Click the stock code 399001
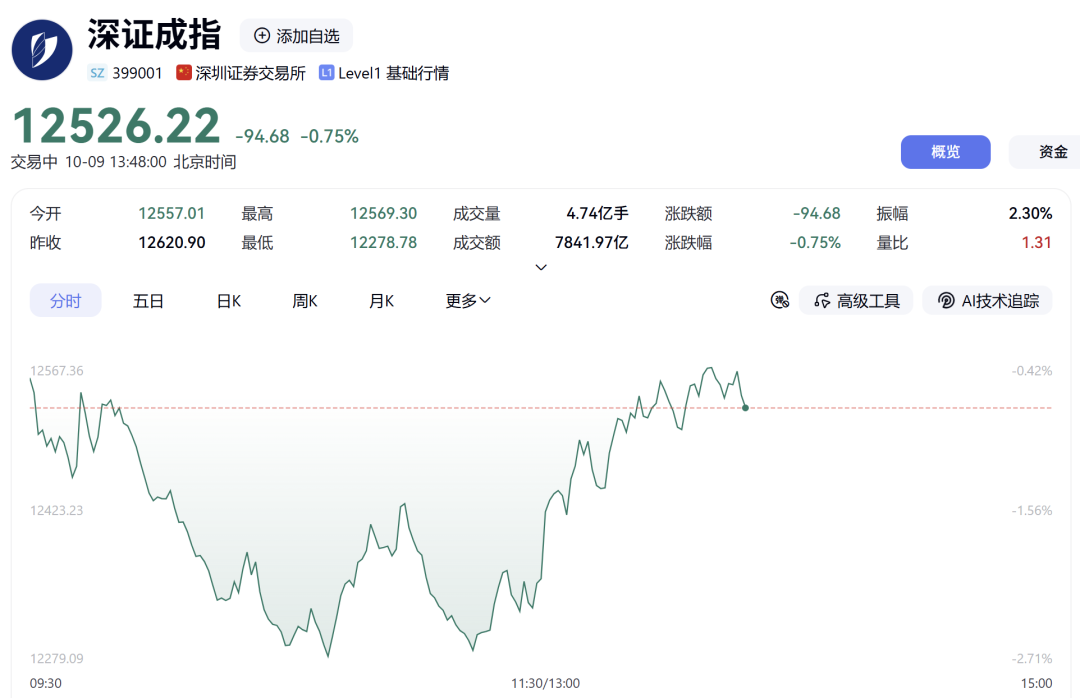The height and width of the screenshot is (698, 1080). click(x=137, y=73)
